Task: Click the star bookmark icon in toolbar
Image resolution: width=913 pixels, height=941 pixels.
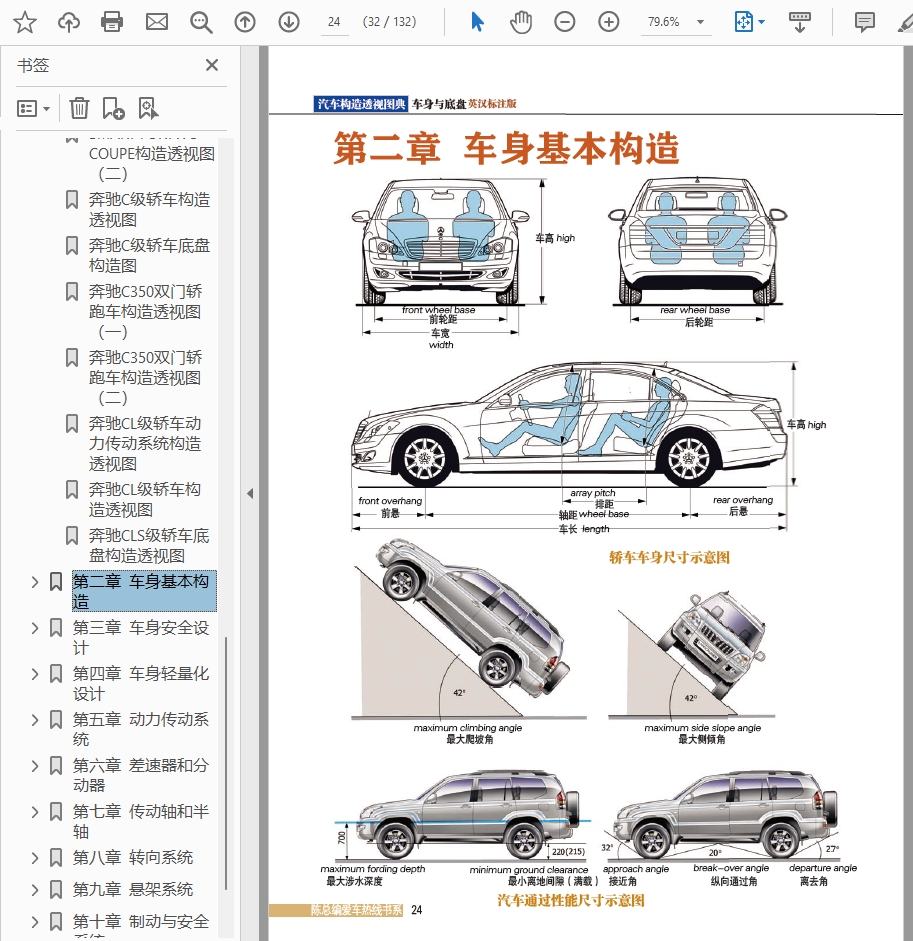Action: (x=25, y=22)
